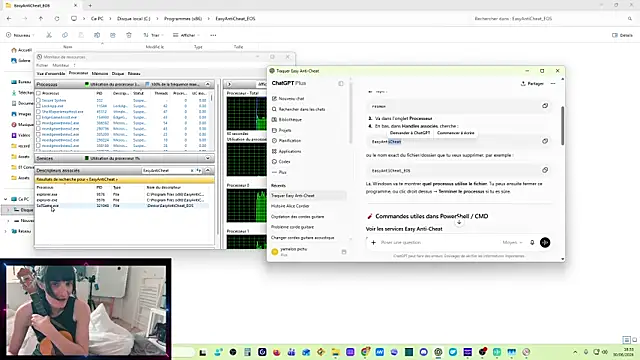Open a new File Explorer tab with plus

pyautogui.click(x=90, y=6)
